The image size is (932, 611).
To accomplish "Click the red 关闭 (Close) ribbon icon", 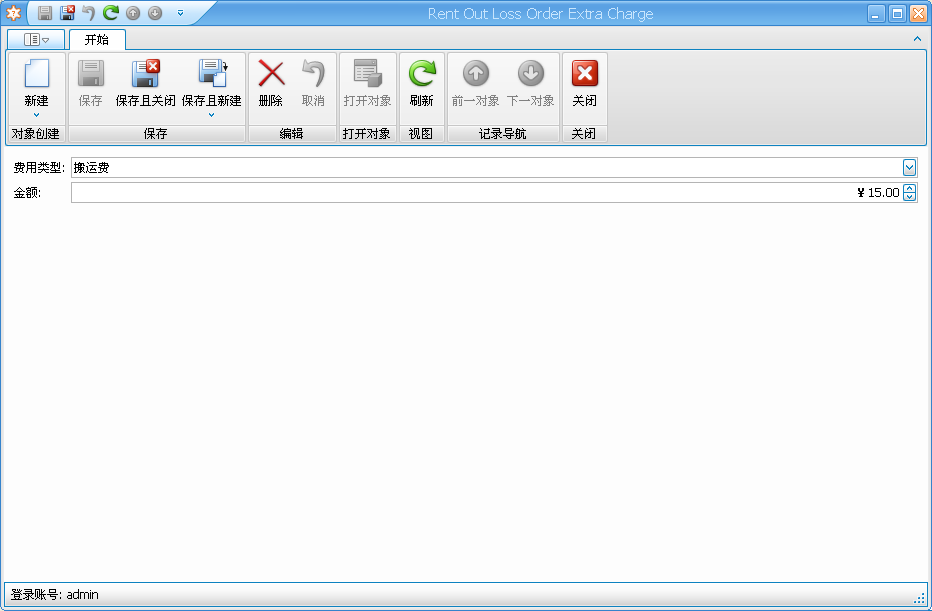I will (584, 74).
